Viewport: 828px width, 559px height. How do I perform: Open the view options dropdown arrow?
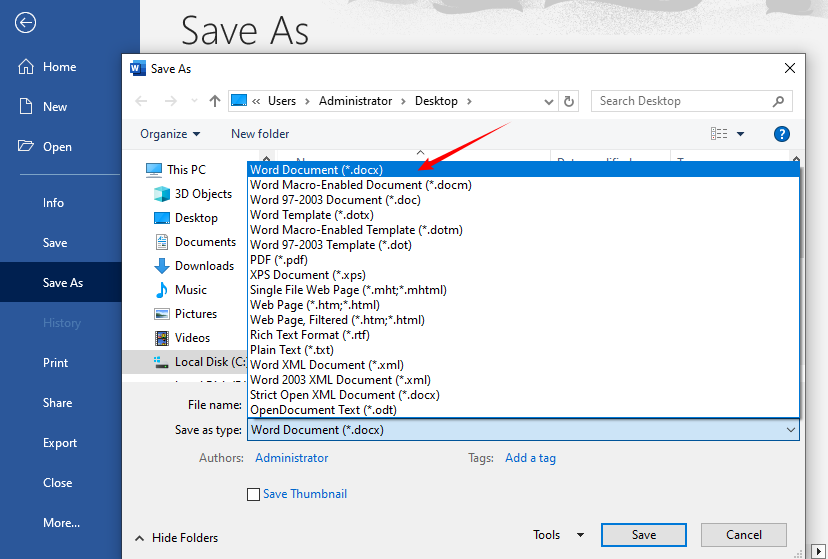click(740, 134)
